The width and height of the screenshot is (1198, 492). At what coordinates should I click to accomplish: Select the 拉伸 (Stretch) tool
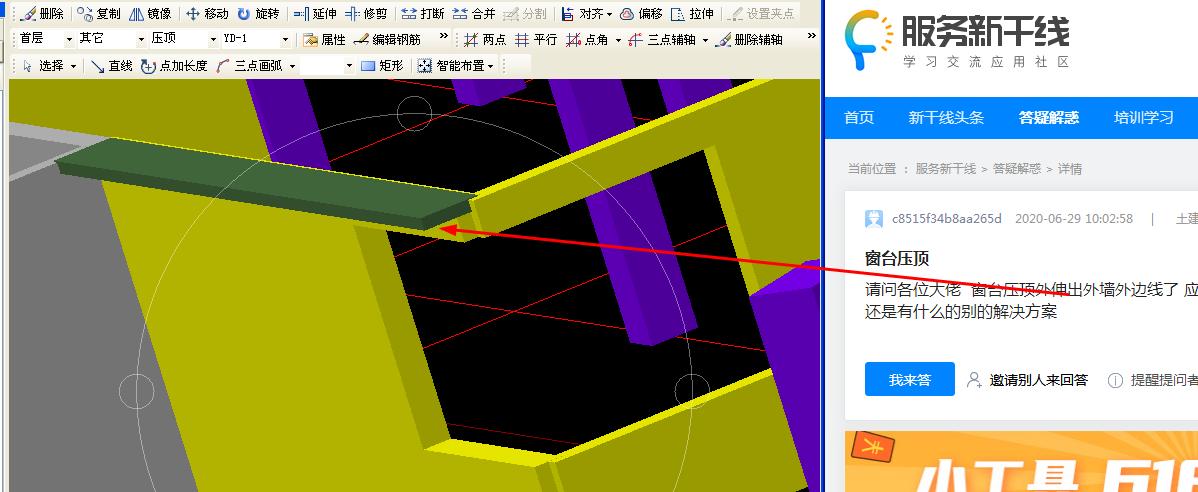tap(692, 14)
